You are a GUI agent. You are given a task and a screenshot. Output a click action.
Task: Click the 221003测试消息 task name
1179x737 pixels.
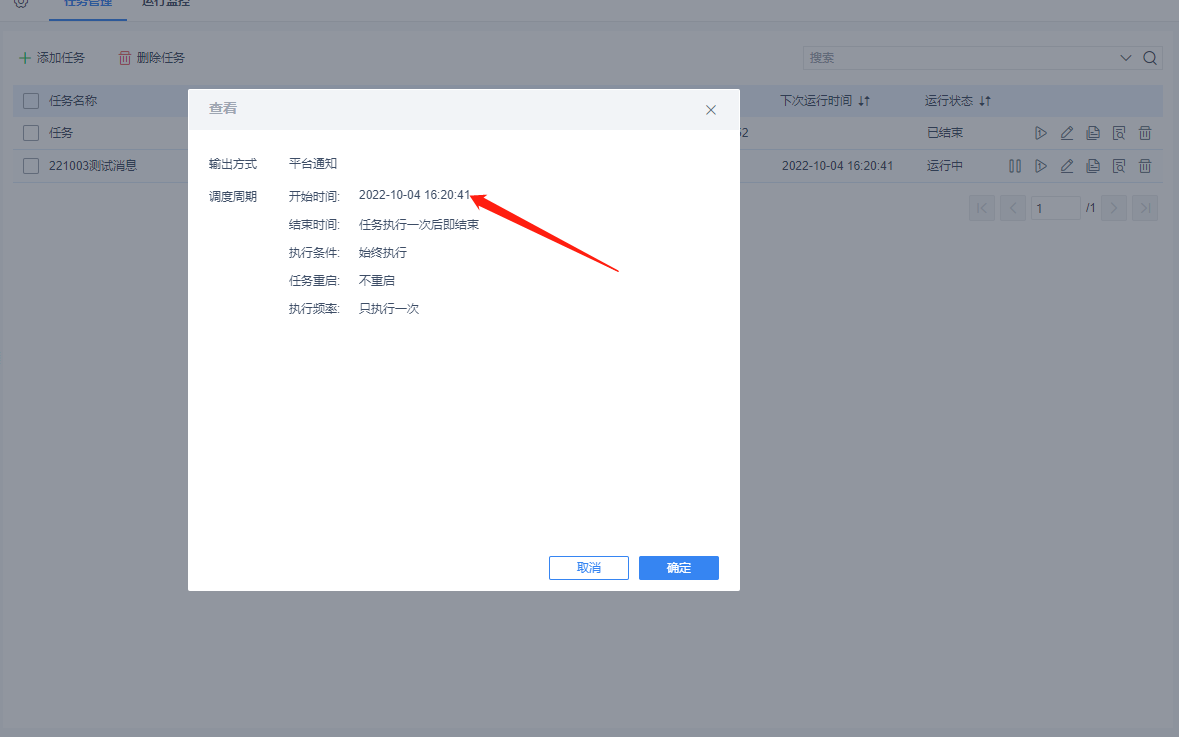[x=92, y=165]
